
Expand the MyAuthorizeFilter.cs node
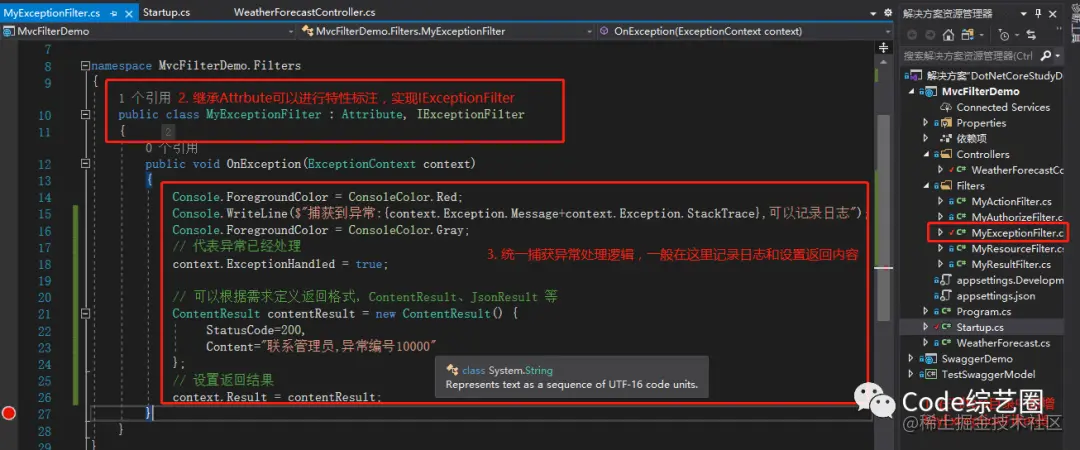[940, 217]
